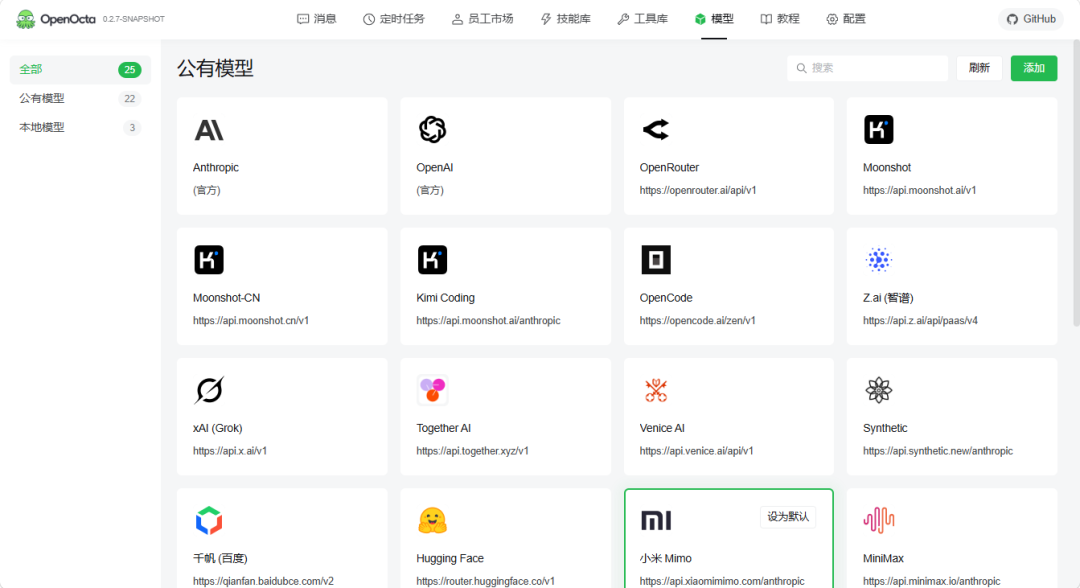
Task: Click the MiniMax waveform logo
Action: 879,521
